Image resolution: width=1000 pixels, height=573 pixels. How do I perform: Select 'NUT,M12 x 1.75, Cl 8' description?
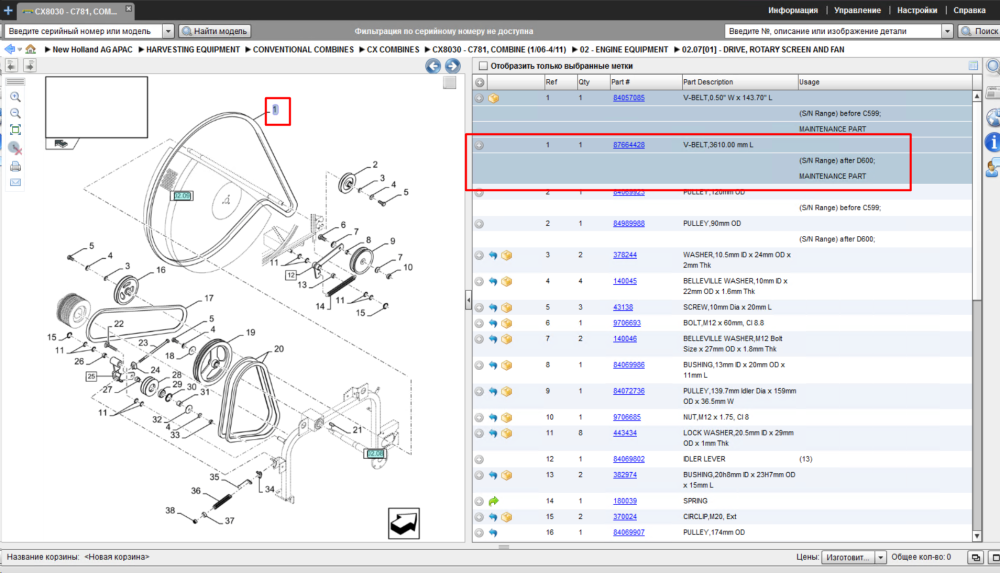coord(716,417)
